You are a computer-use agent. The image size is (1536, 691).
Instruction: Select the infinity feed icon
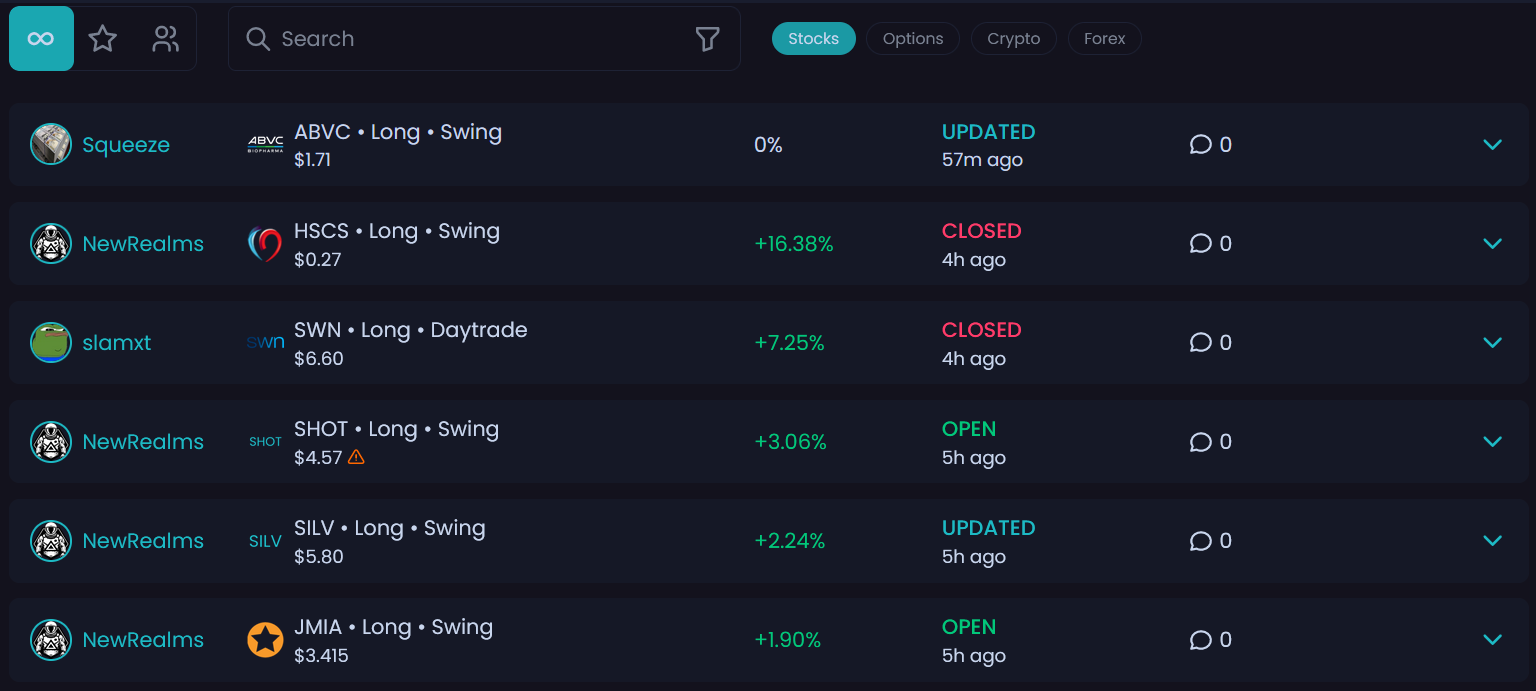pyautogui.click(x=40, y=38)
